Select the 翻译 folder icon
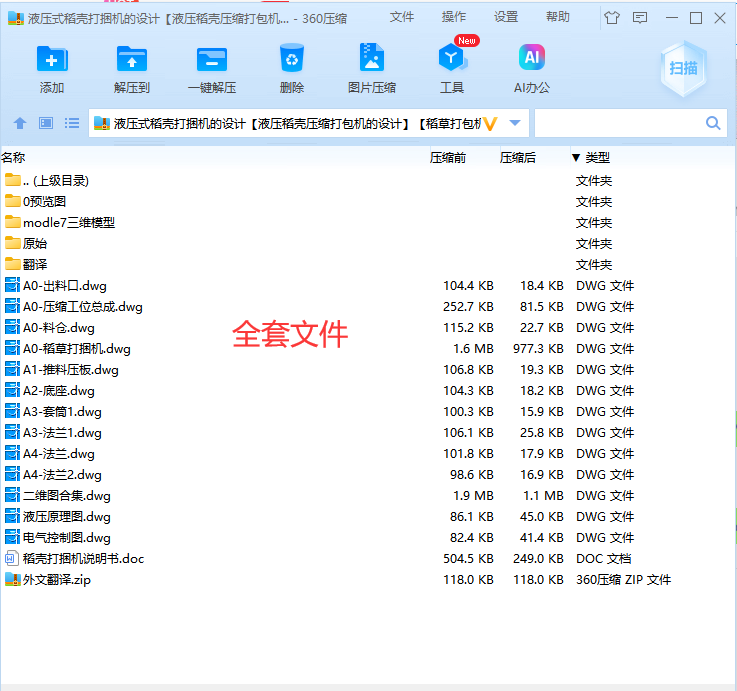The image size is (737, 691). pos(13,264)
